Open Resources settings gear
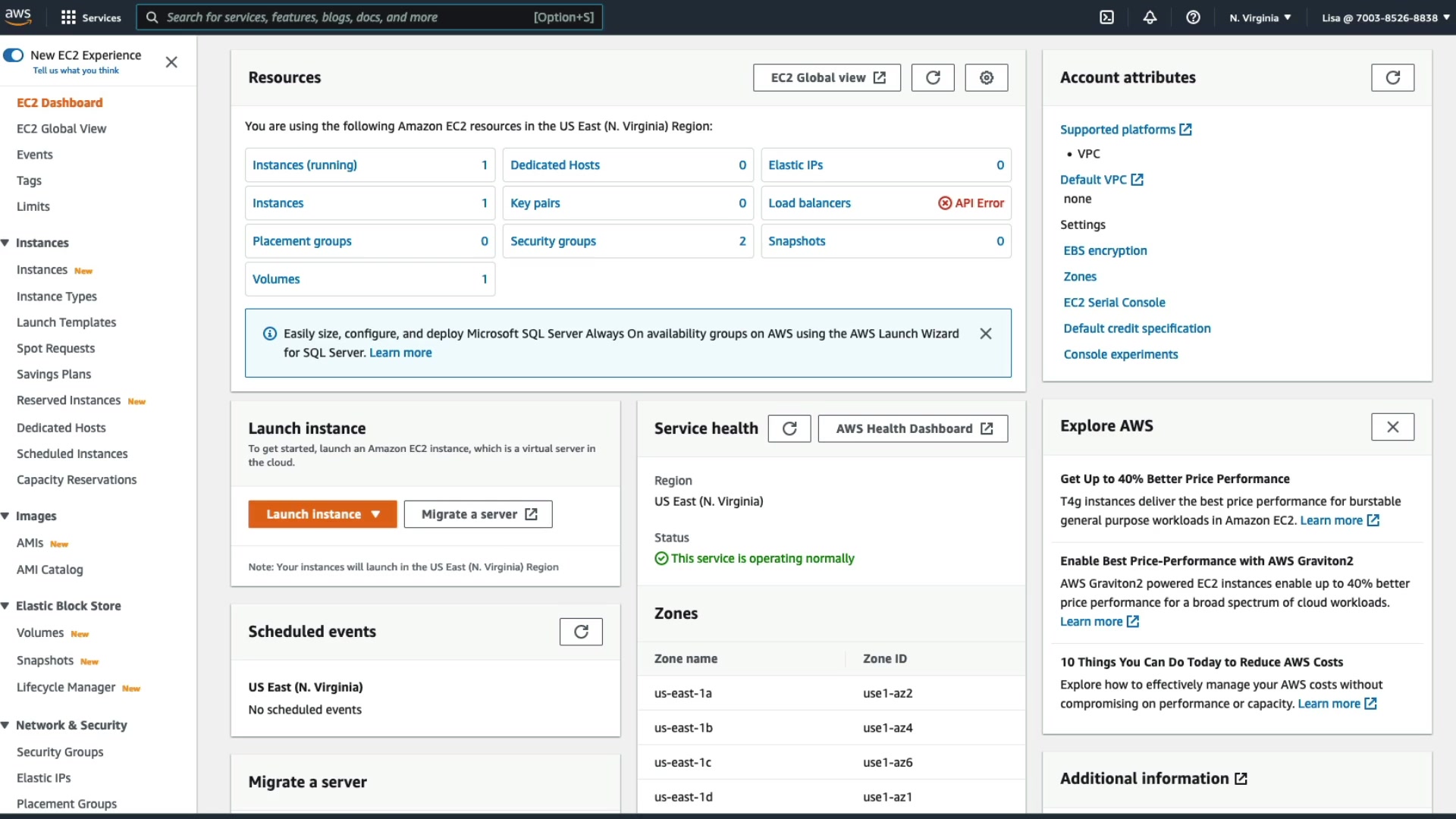The height and width of the screenshot is (819, 1456). click(986, 77)
